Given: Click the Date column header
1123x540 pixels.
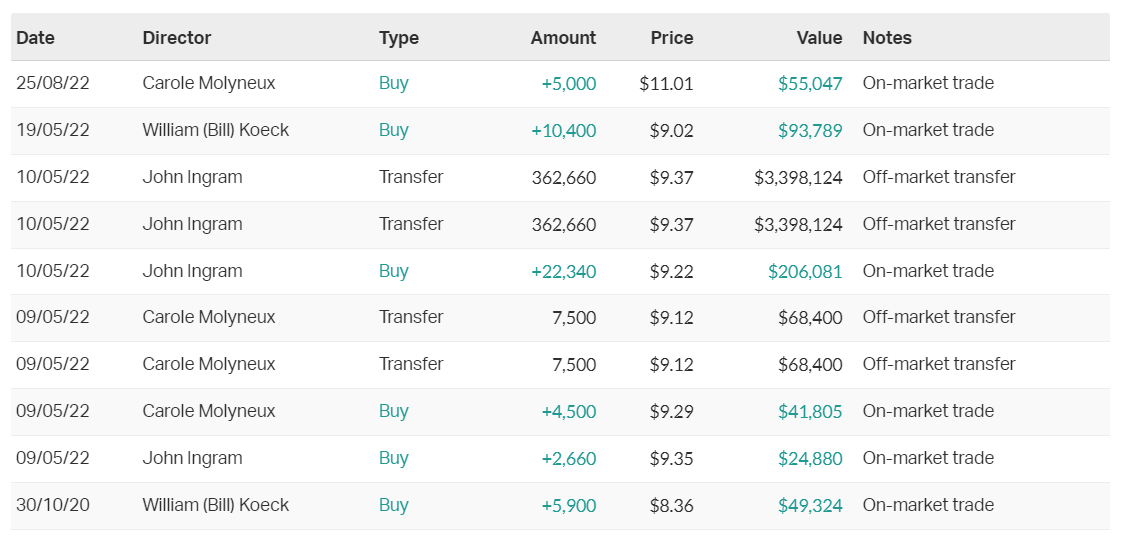Looking at the screenshot, I should click(x=36, y=38).
